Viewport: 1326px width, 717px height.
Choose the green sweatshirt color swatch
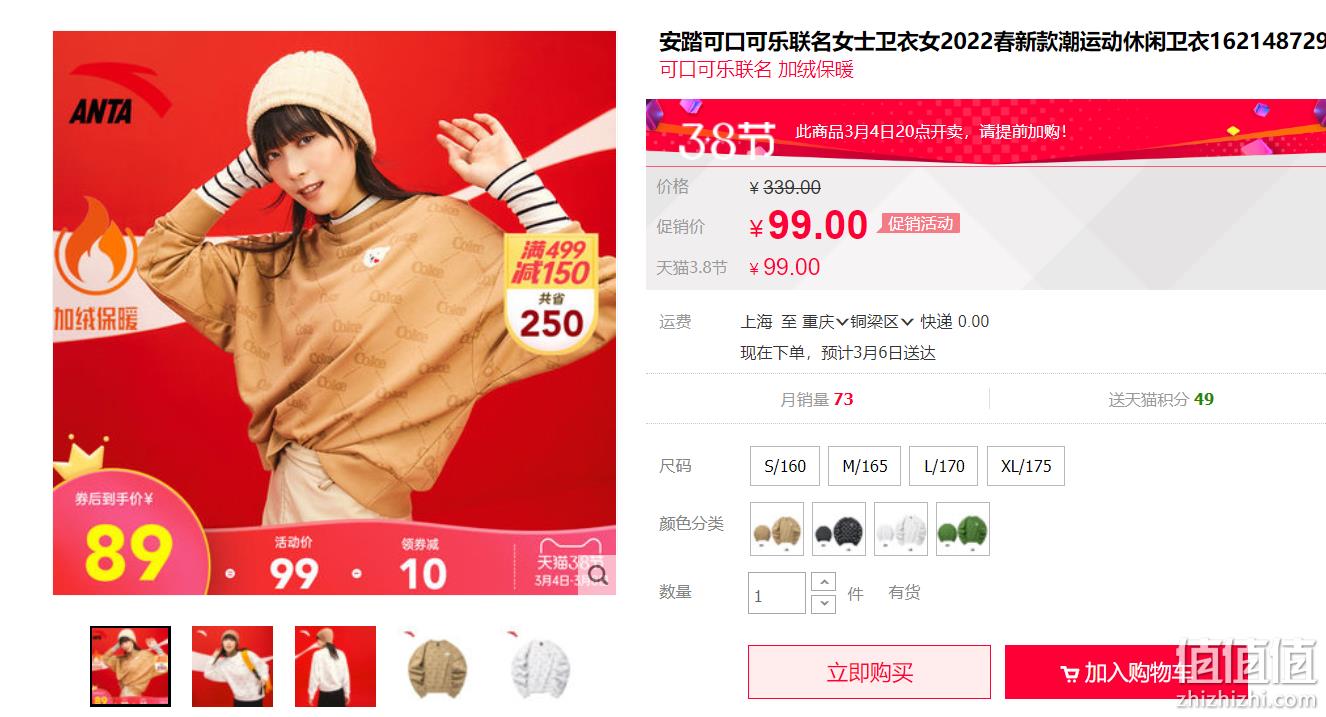pos(963,529)
